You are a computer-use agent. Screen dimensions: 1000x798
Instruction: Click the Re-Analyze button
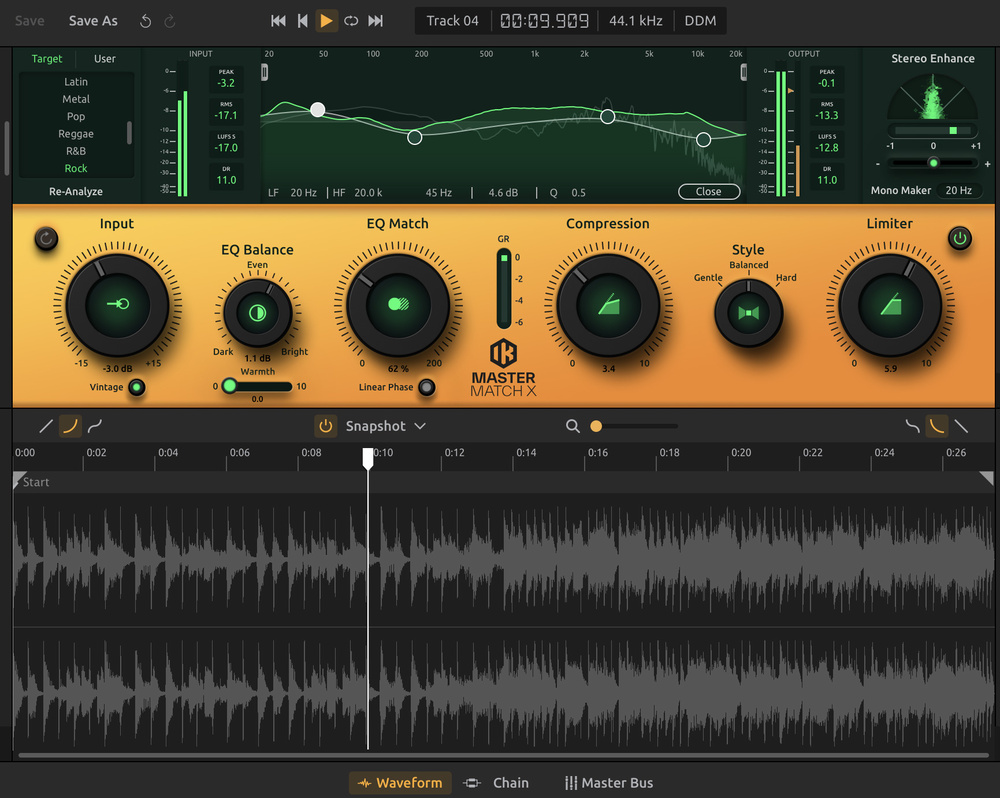click(76, 191)
